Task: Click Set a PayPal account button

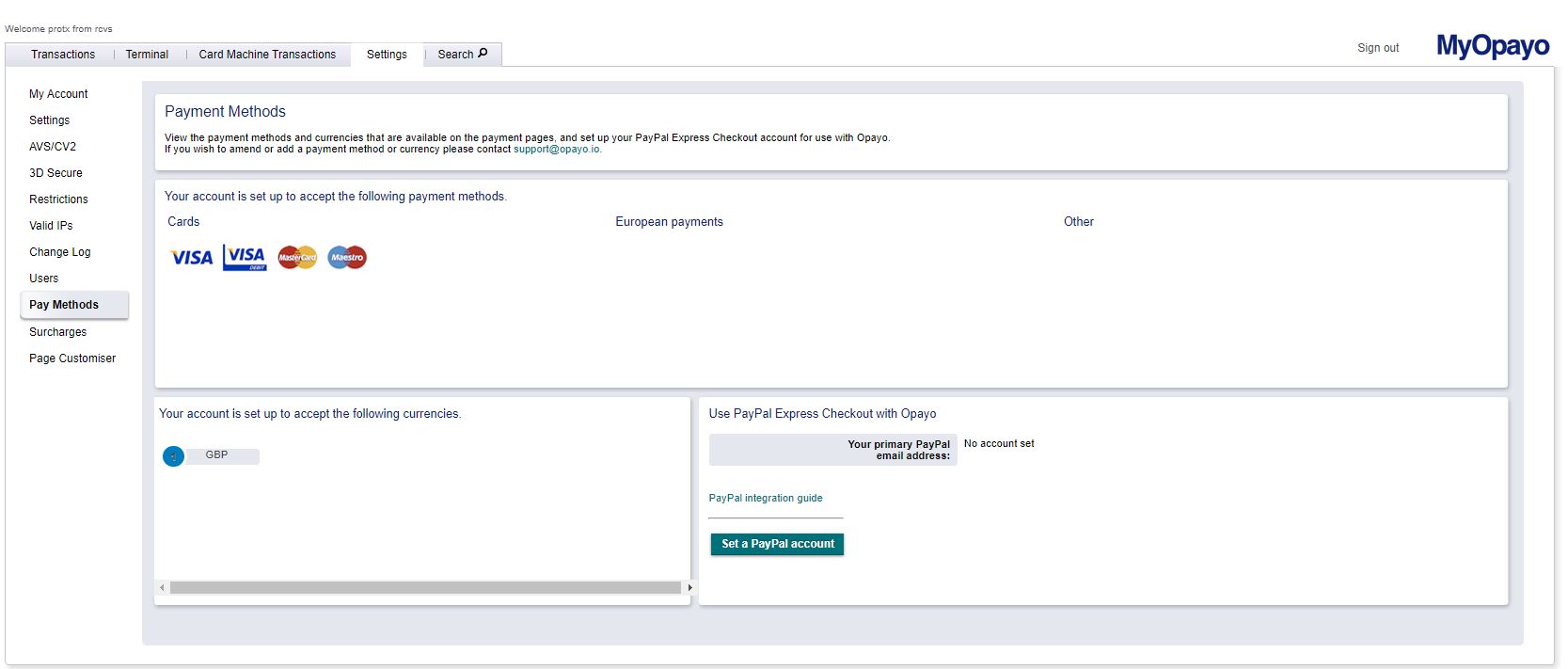Action: point(777,544)
